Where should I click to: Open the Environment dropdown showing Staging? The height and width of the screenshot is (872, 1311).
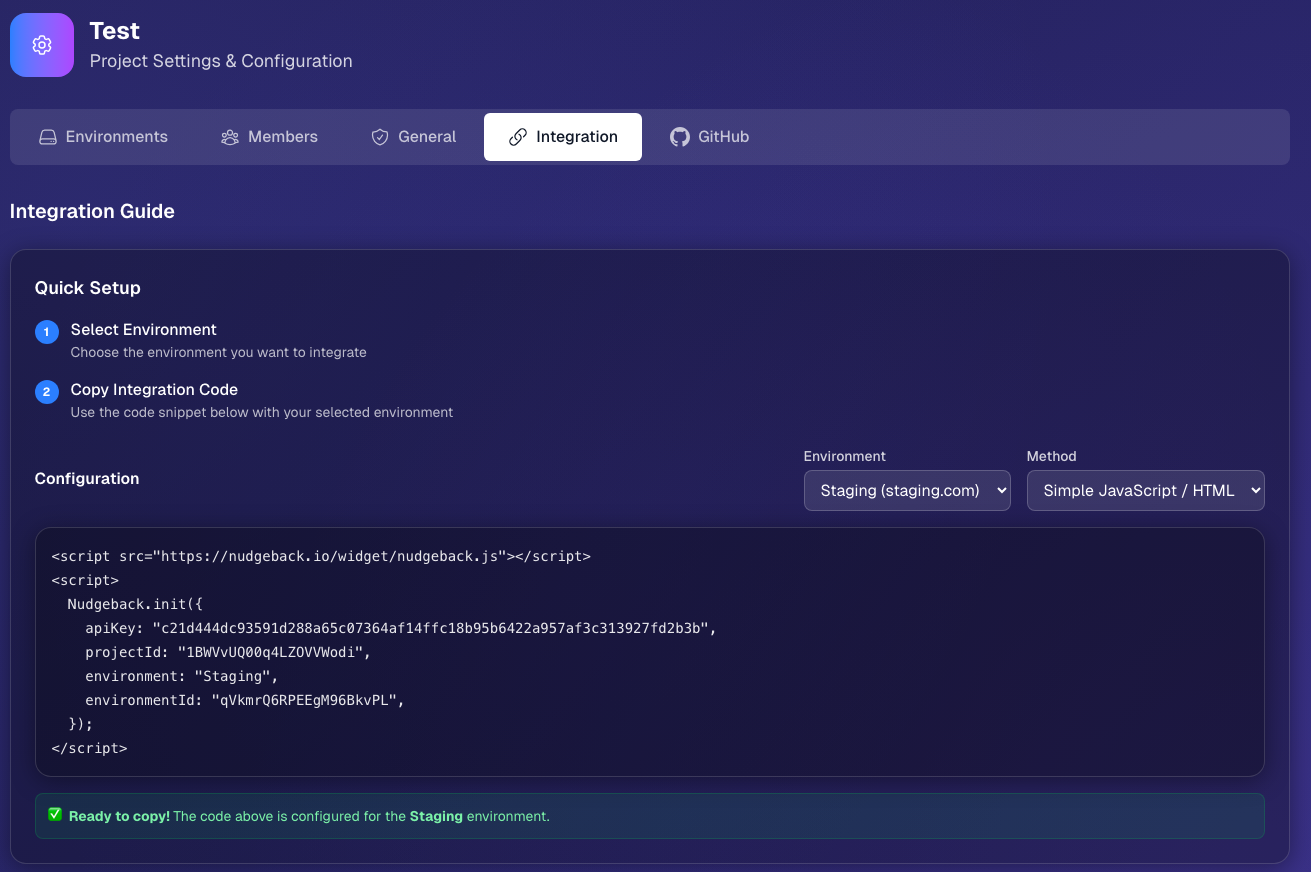tap(906, 490)
